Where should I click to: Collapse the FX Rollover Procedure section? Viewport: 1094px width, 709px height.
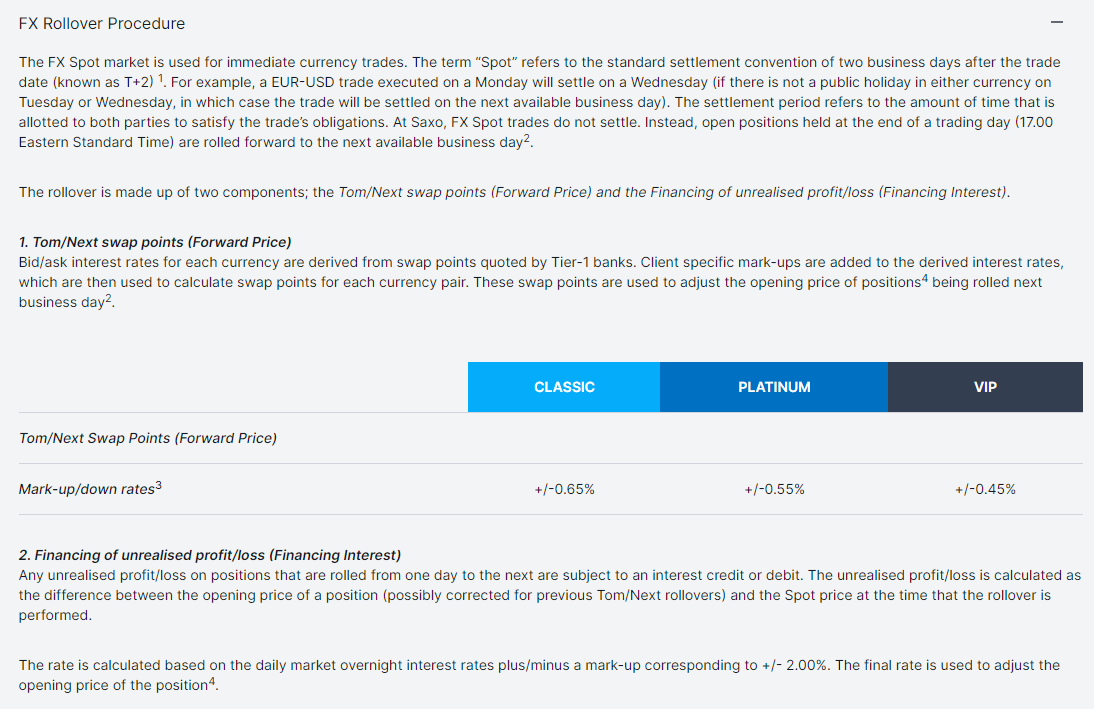(1057, 23)
